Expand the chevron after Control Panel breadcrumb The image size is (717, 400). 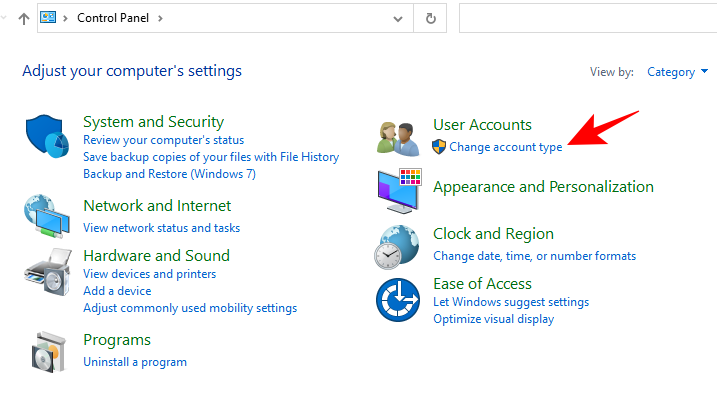[x=159, y=18]
